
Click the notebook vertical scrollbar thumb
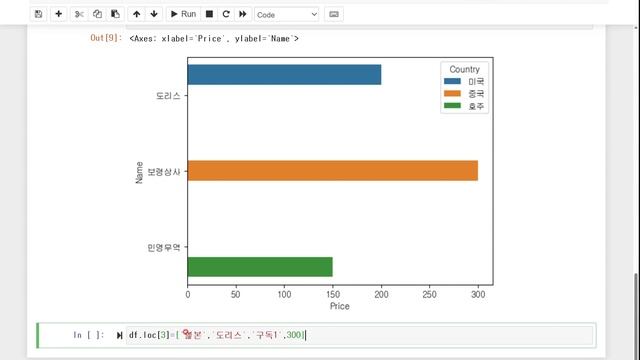(636, 316)
